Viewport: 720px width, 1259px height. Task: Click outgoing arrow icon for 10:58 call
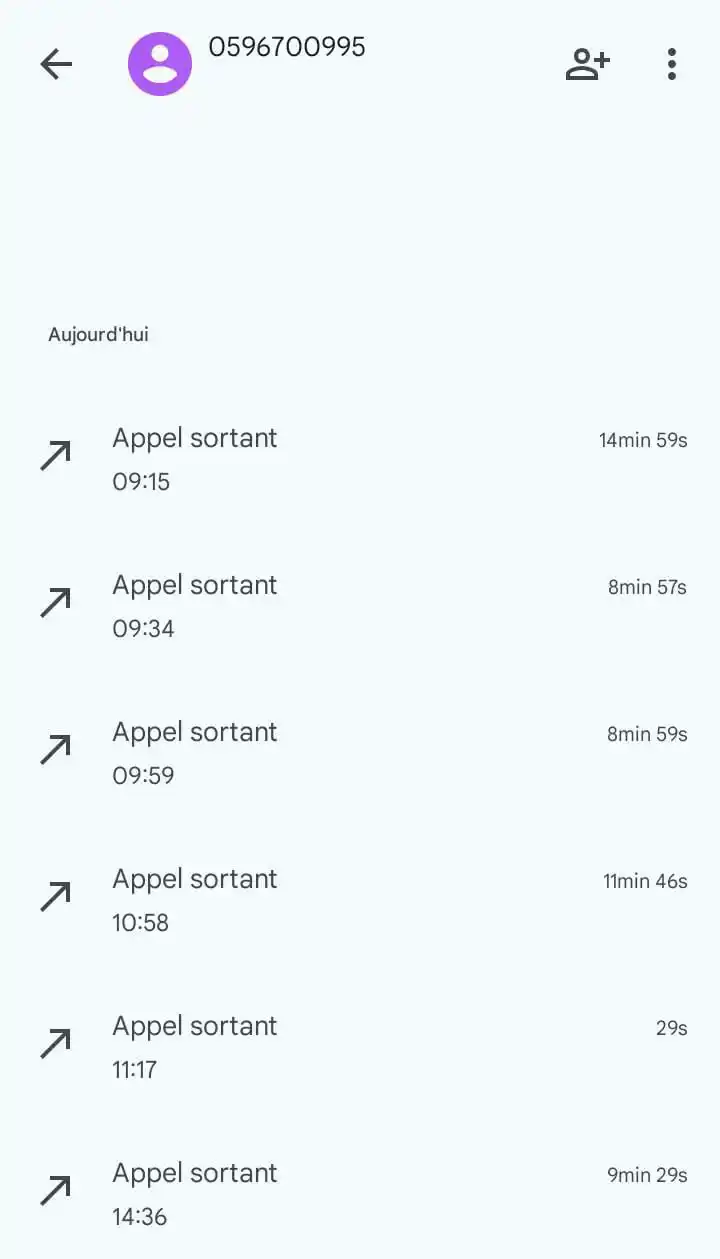coord(56,896)
